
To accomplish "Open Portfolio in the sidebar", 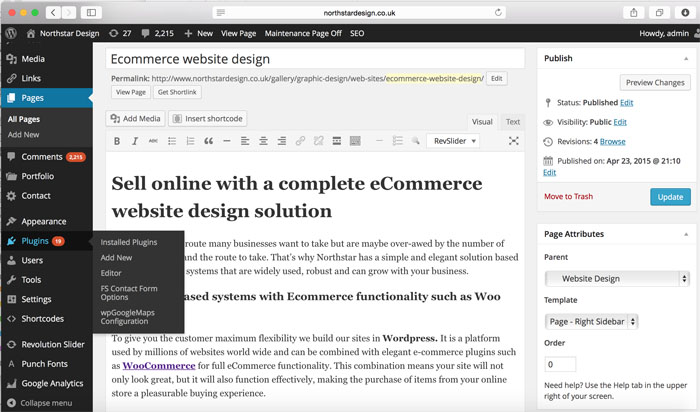I will tap(46, 176).
